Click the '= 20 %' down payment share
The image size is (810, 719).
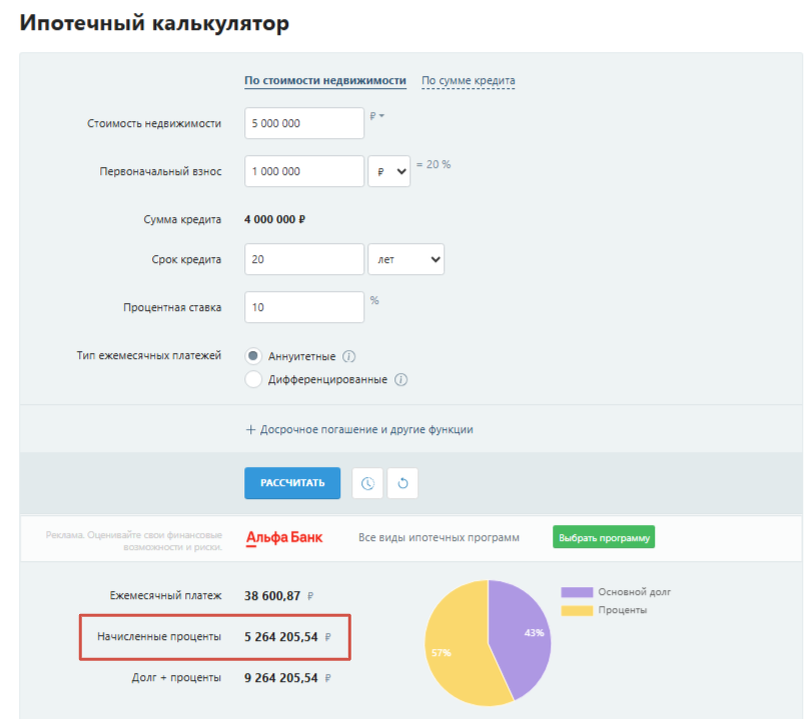(433, 165)
